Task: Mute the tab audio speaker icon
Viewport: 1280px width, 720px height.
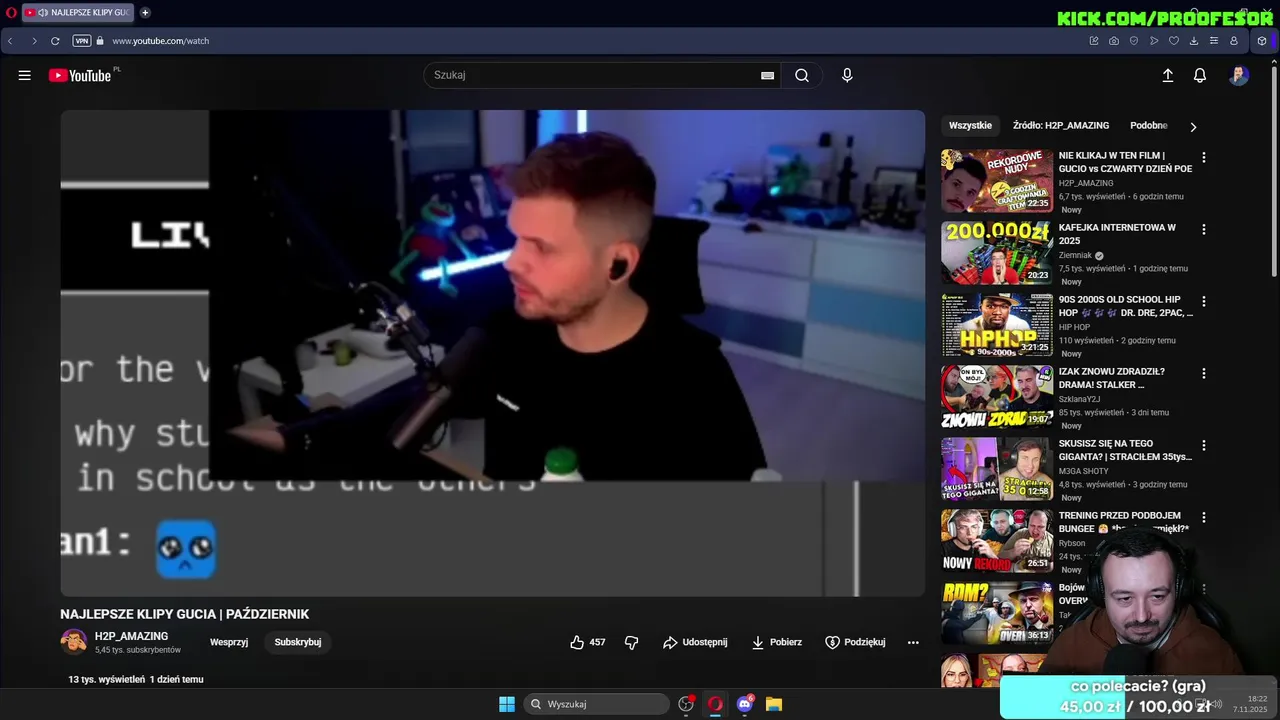Action: (43, 13)
